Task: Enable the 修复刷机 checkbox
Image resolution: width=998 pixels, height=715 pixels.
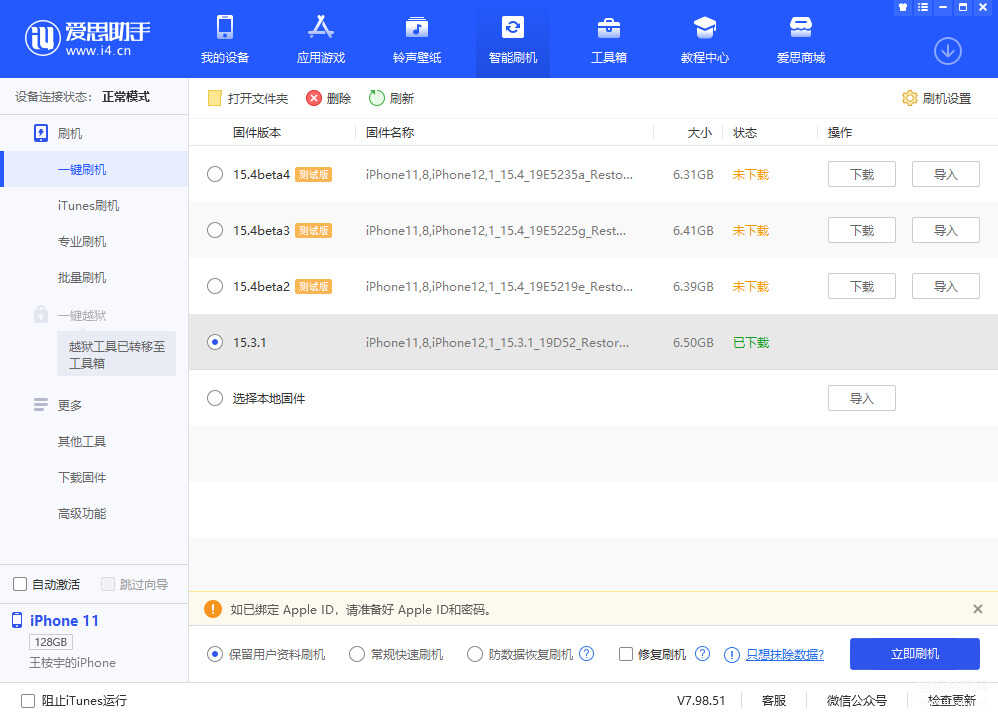Action: coord(626,654)
